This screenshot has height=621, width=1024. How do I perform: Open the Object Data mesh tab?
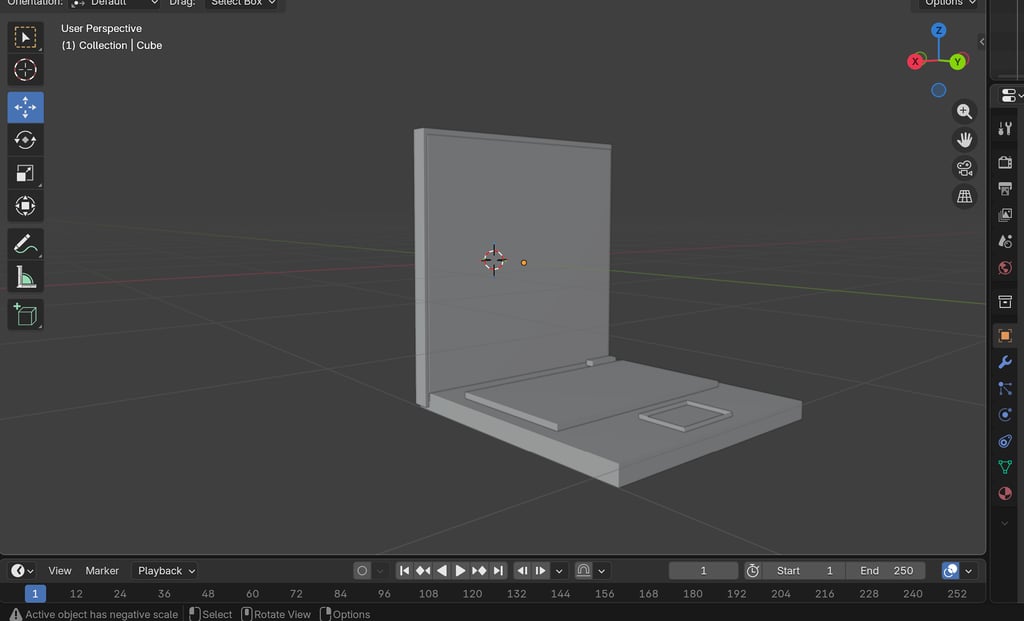click(1005, 467)
